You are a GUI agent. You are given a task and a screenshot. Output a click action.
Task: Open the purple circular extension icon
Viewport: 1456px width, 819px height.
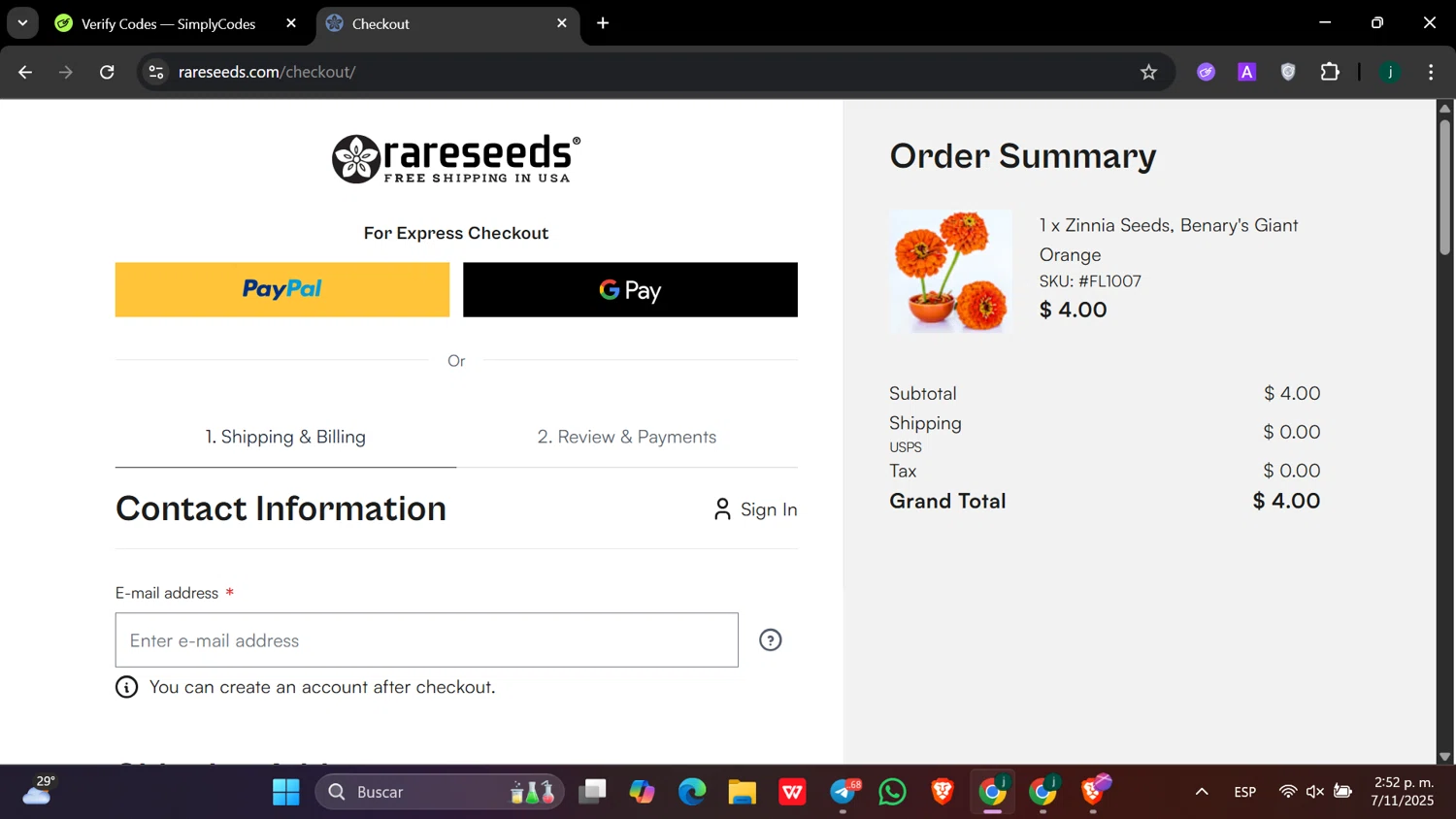click(x=1206, y=72)
